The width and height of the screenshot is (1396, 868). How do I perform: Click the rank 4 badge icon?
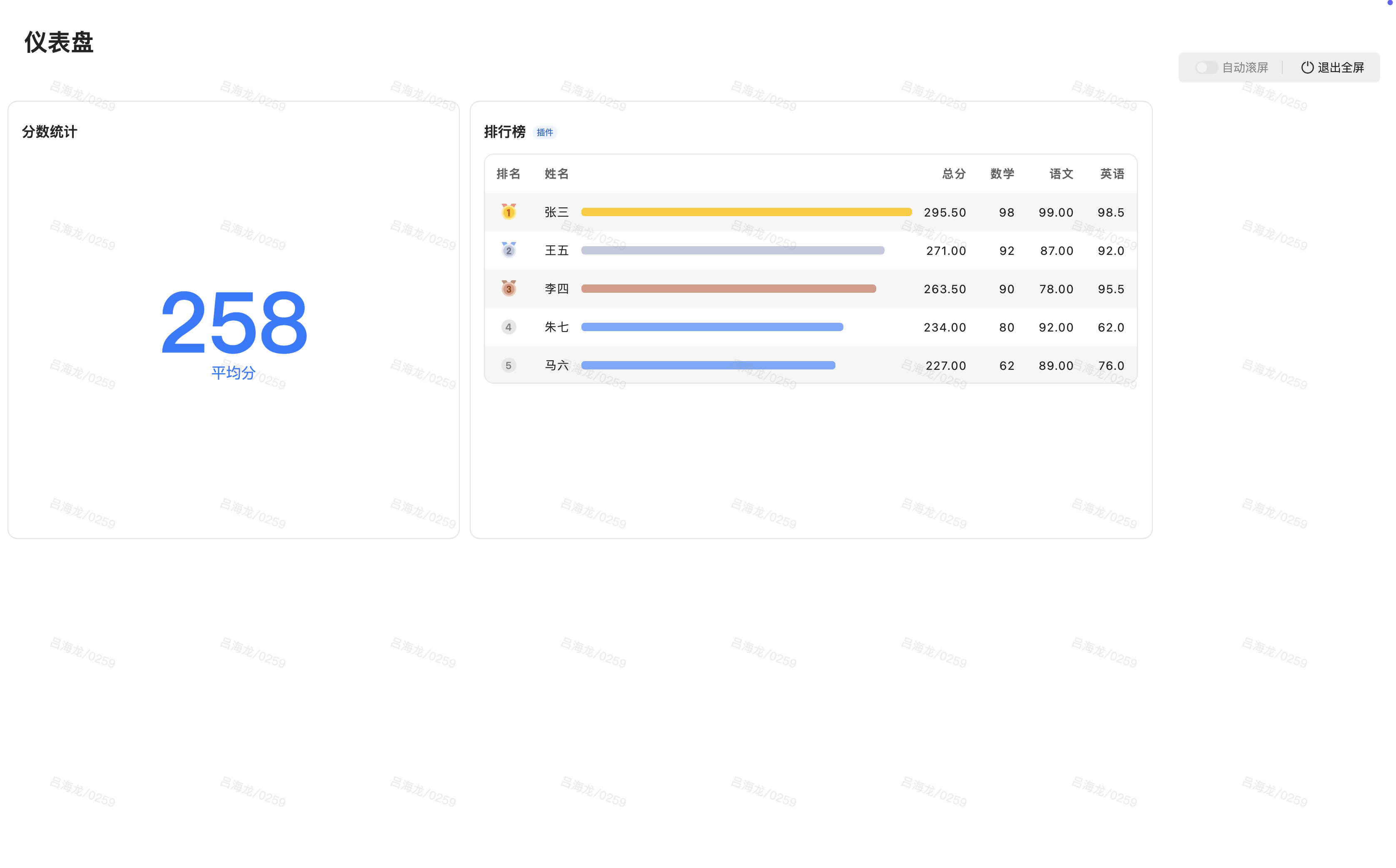click(x=509, y=327)
